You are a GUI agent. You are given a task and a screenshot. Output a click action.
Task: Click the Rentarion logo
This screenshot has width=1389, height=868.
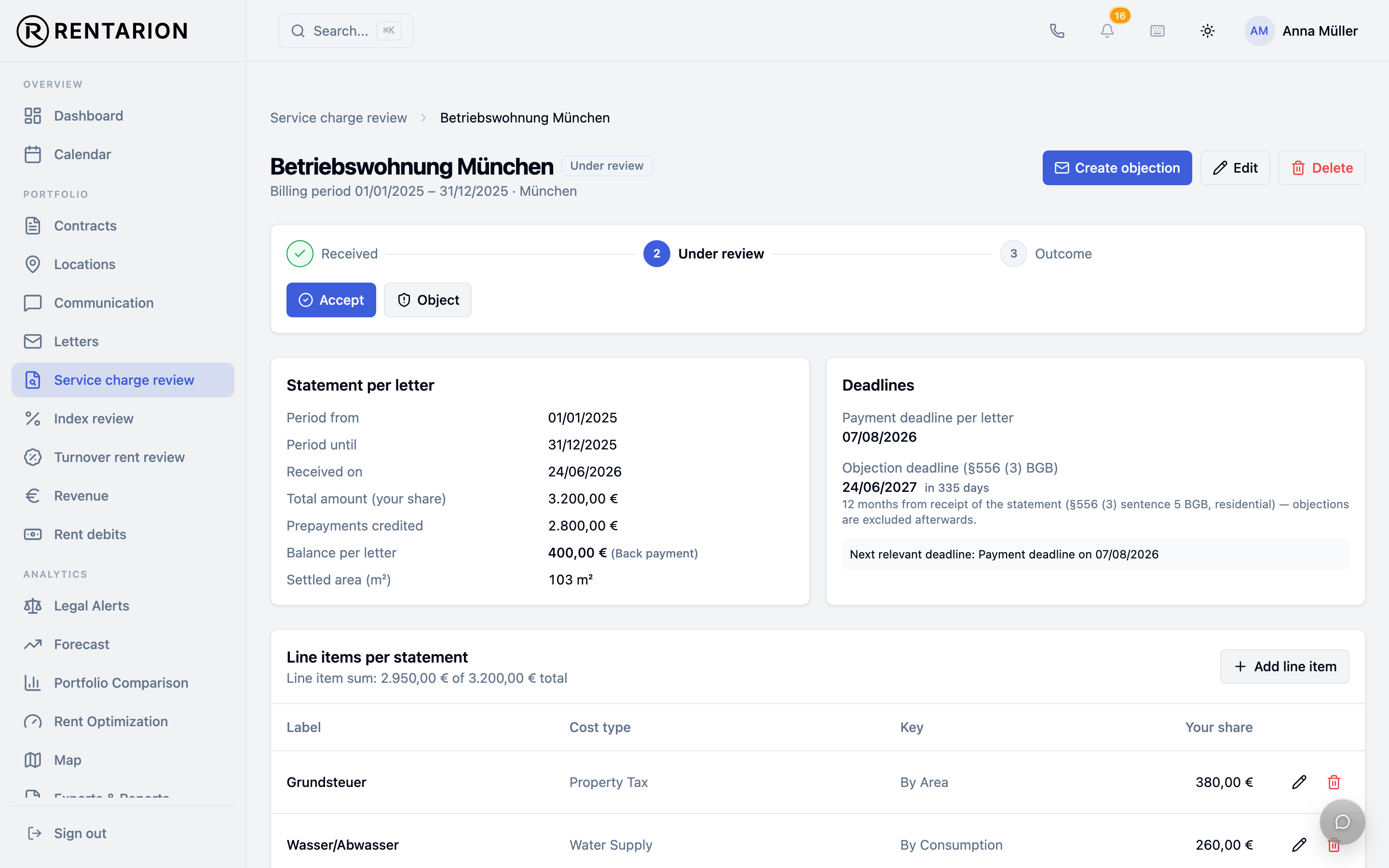102,31
